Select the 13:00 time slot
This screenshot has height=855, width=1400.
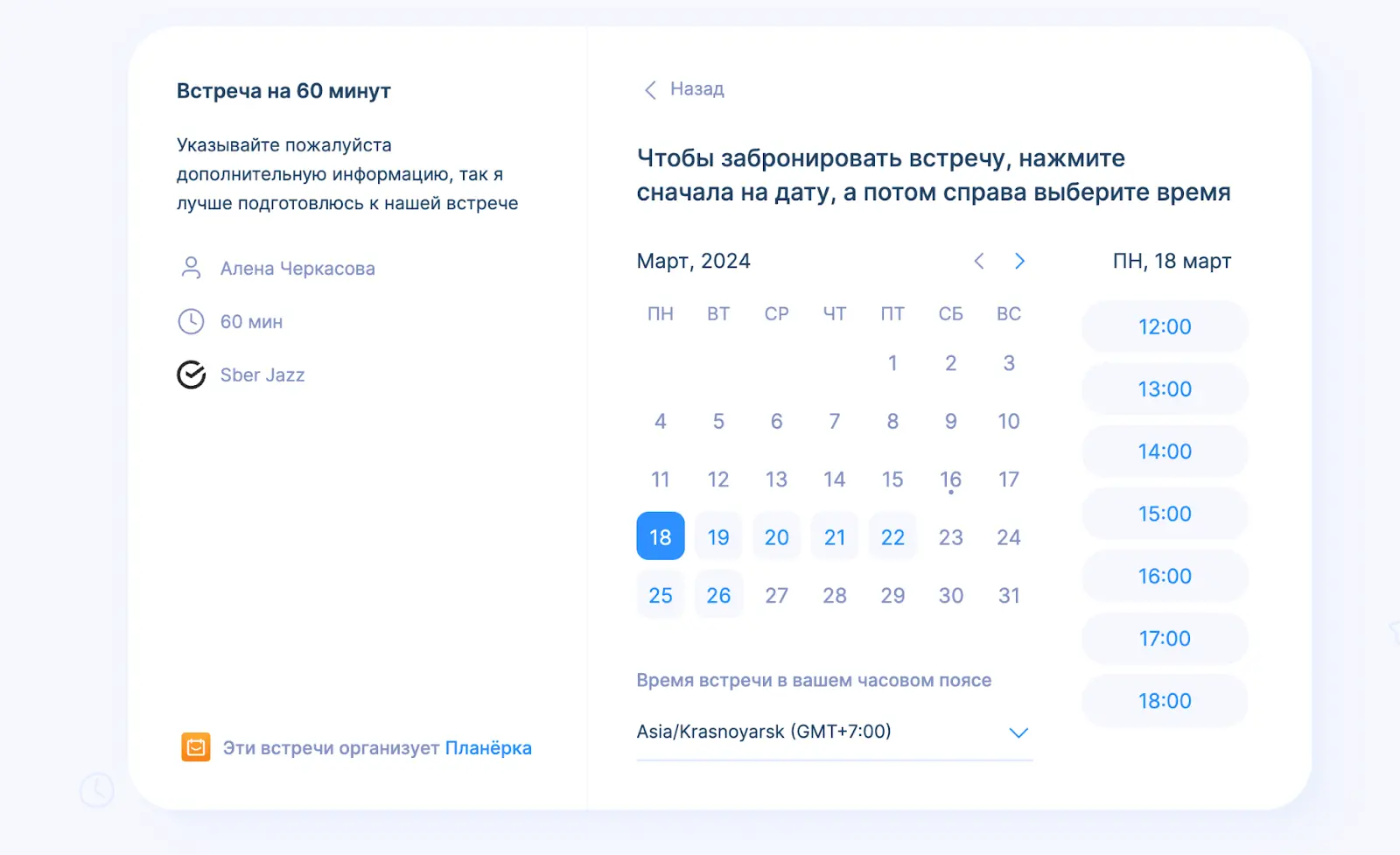pyautogui.click(x=1165, y=389)
